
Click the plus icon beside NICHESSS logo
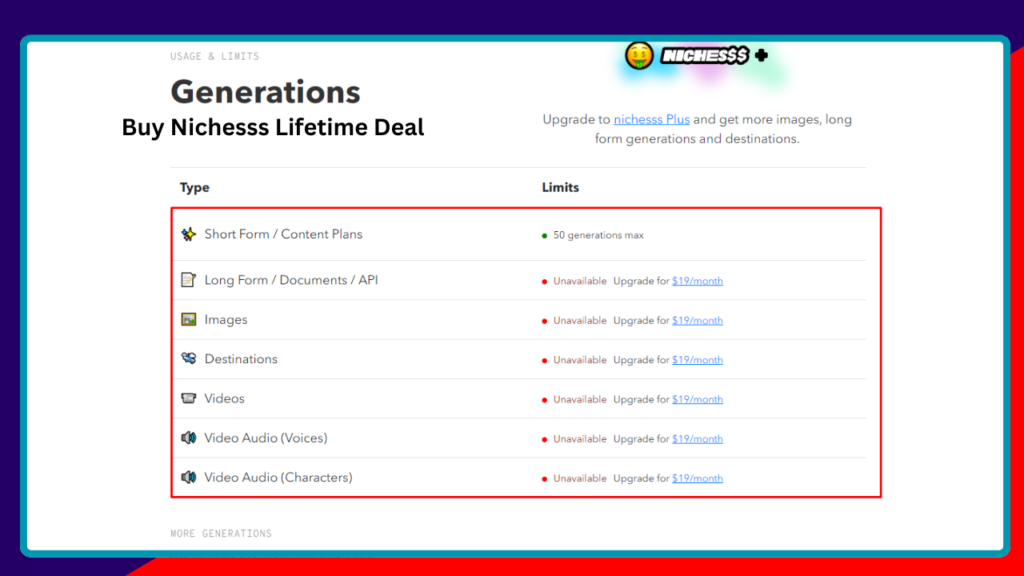[x=761, y=56]
